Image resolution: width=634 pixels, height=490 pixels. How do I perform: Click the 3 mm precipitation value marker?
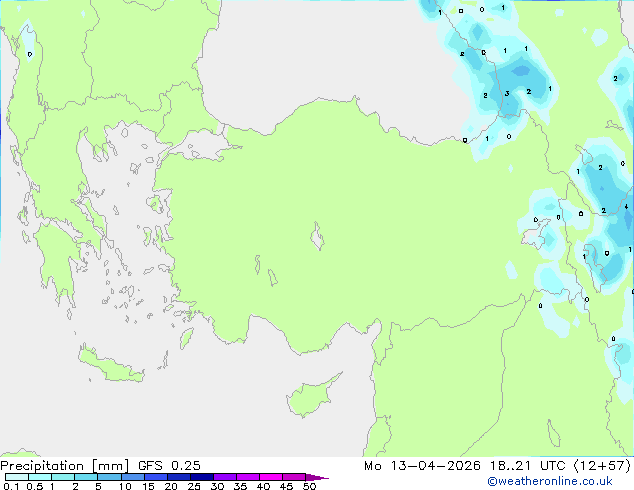pyautogui.click(x=507, y=93)
